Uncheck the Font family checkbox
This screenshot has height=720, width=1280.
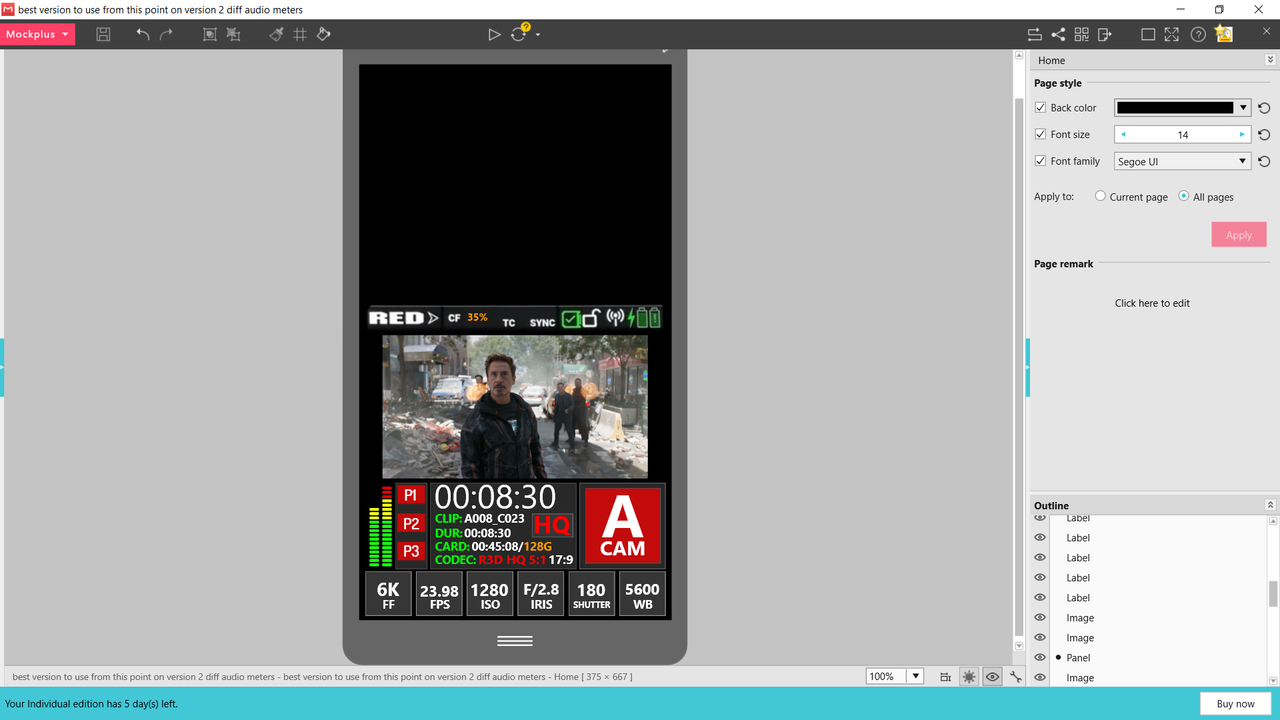click(x=1040, y=161)
